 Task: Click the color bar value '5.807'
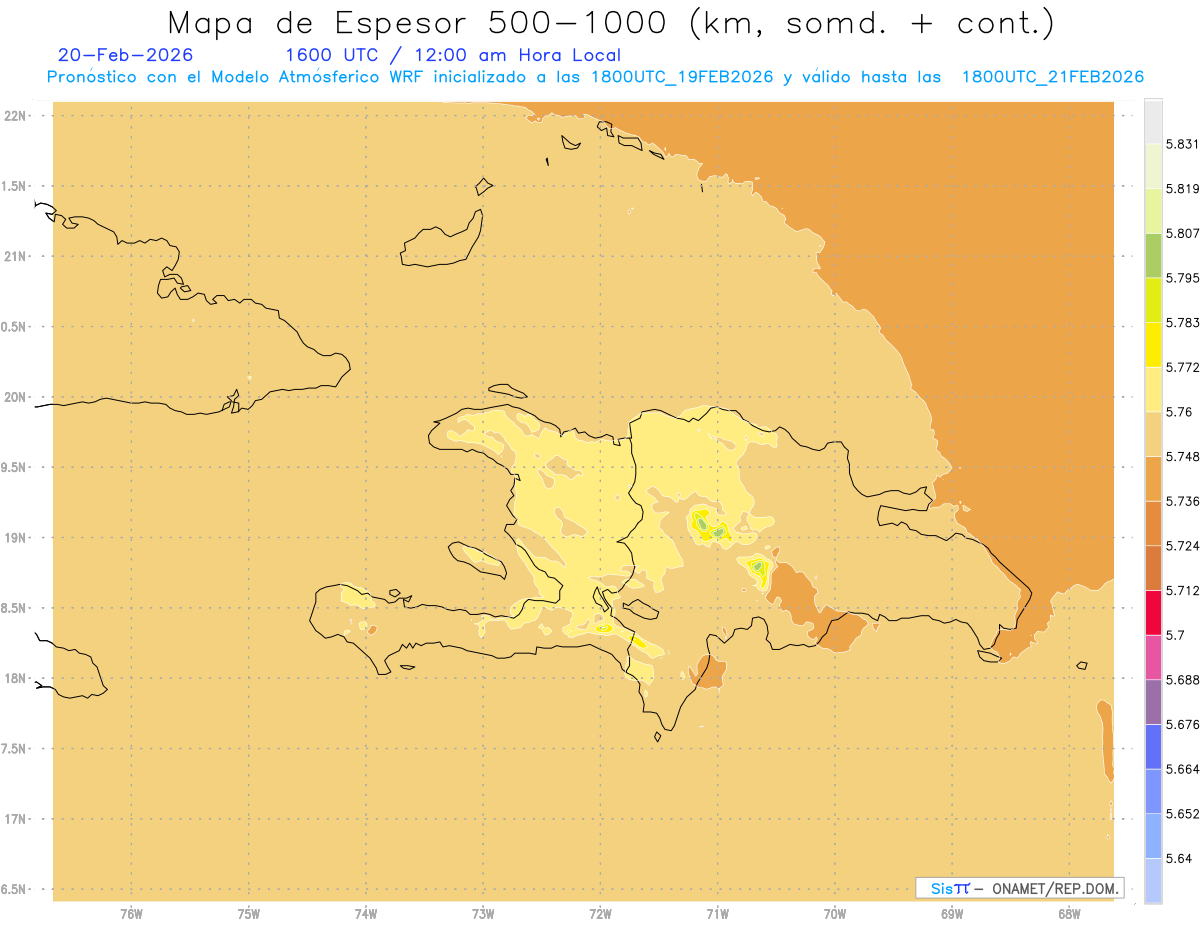pos(1184,233)
